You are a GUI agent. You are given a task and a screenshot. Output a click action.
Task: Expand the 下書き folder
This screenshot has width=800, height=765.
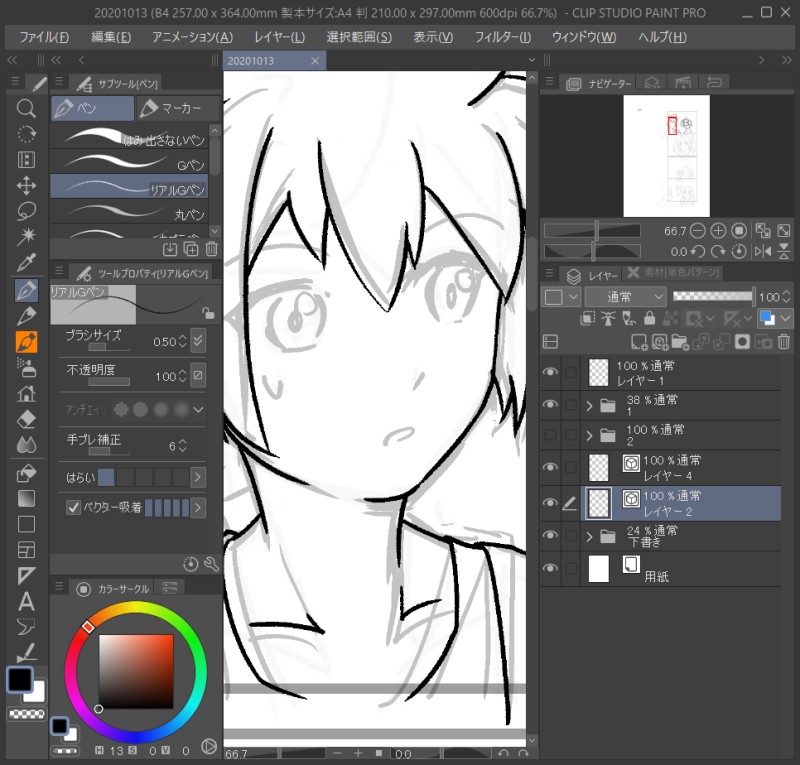(x=589, y=536)
